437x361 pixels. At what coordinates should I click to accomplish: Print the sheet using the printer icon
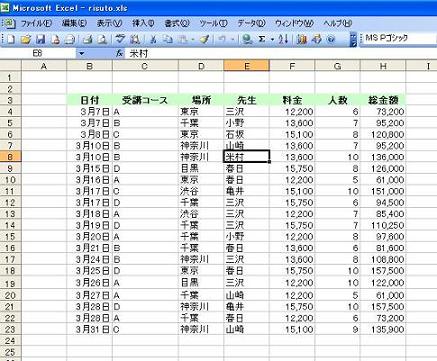(87, 39)
